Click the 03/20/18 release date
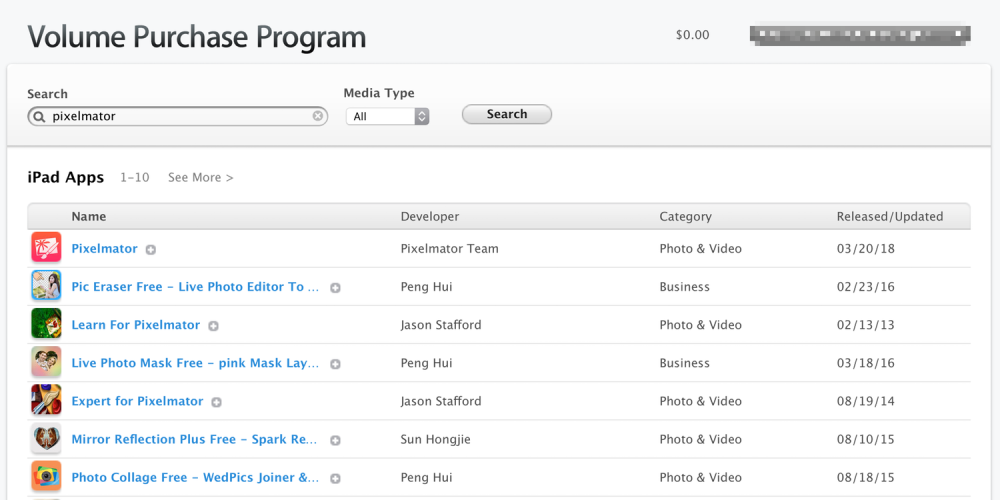This screenshot has width=1000, height=500. click(x=865, y=249)
